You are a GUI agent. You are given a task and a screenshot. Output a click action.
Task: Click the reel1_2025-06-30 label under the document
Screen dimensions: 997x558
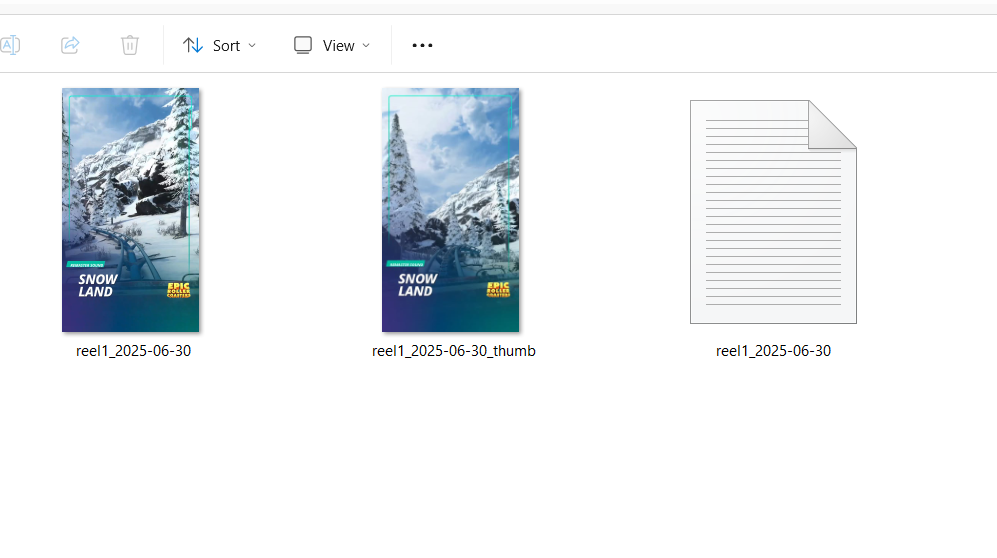[x=773, y=351]
